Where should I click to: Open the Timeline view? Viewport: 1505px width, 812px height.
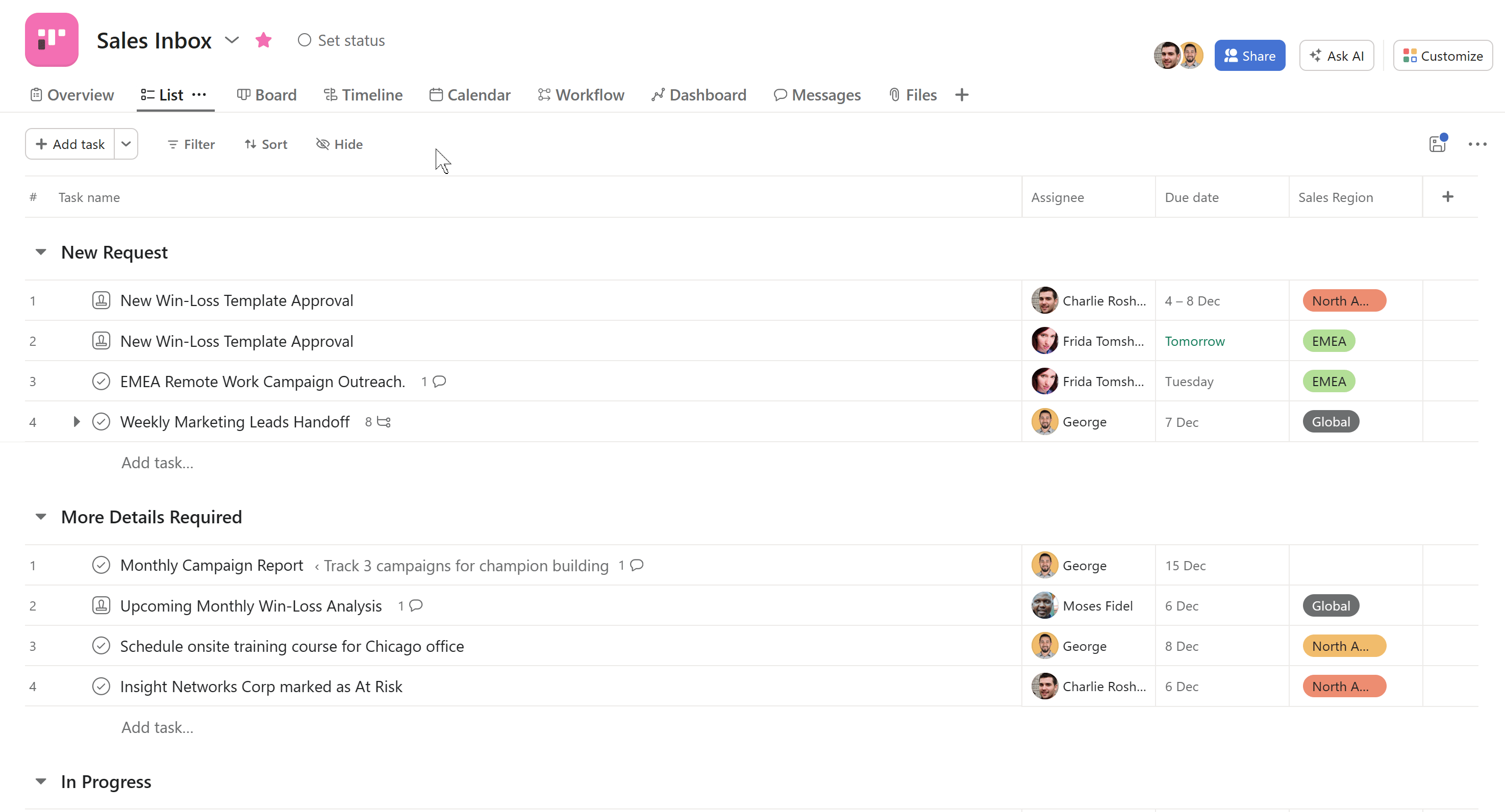(363, 95)
